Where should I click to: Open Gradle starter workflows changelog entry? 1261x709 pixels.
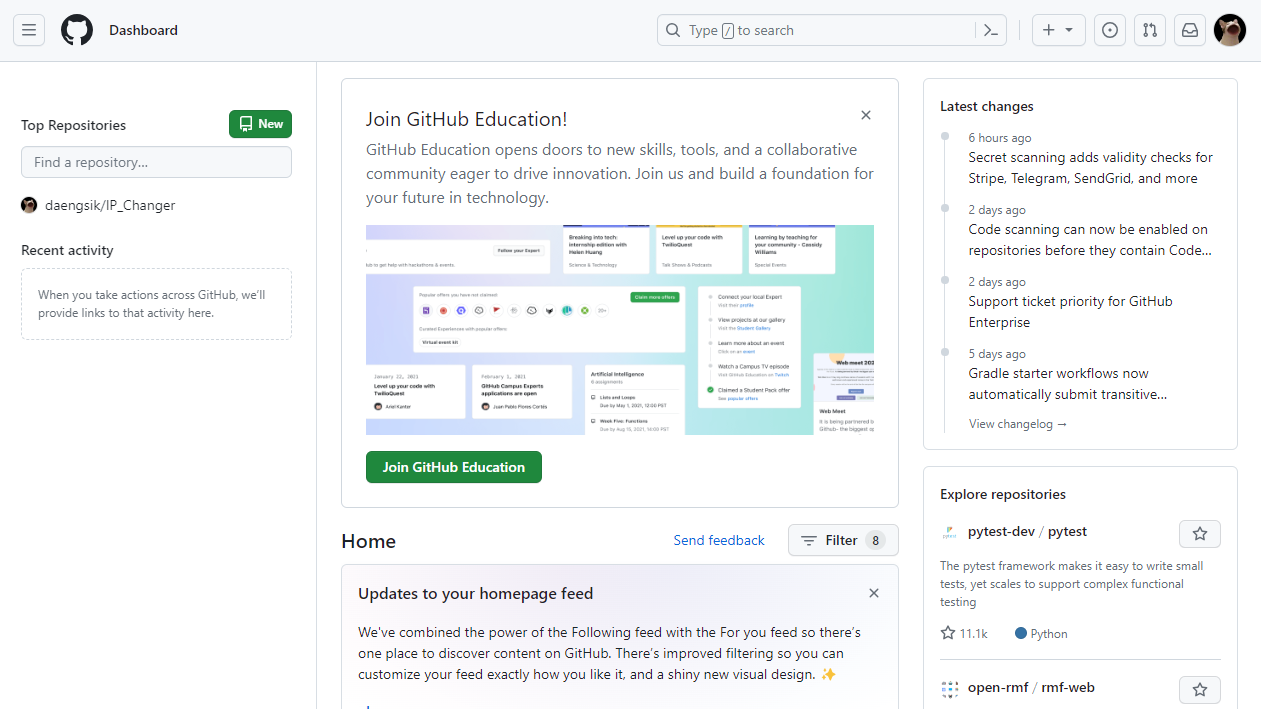pyautogui.click(x=1068, y=384)
